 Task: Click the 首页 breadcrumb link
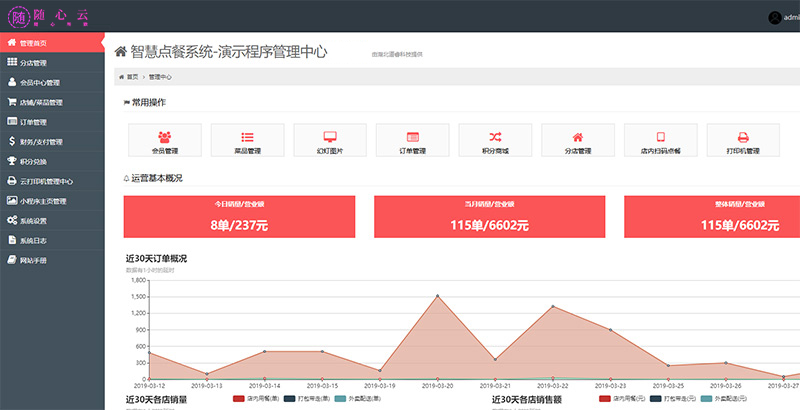[x=131, y=76]
